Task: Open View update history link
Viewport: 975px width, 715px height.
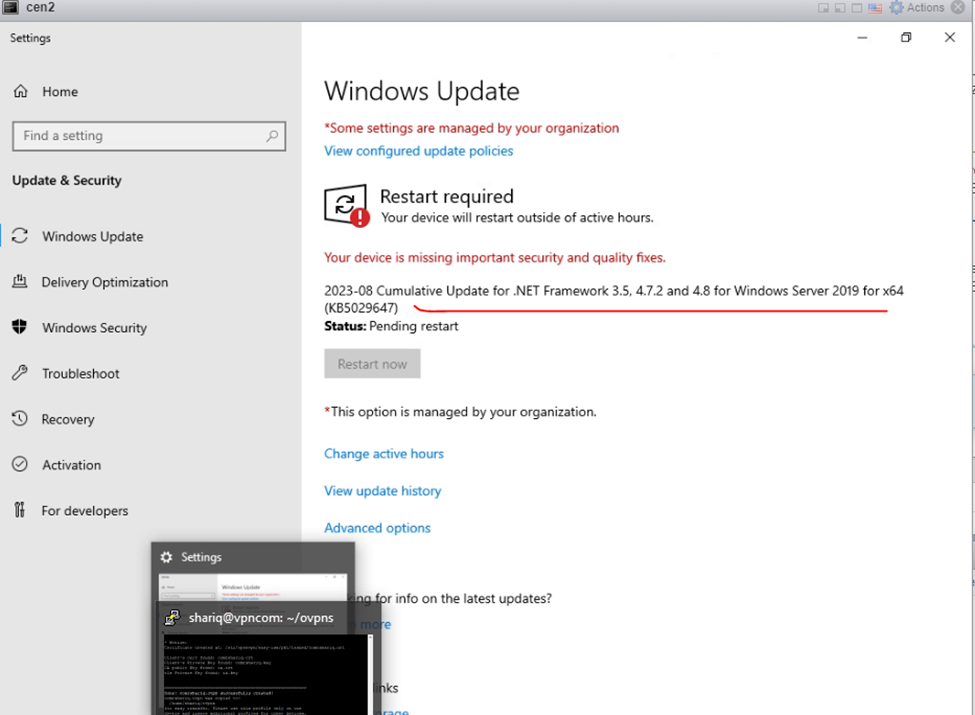Action: tap(382, 491)
